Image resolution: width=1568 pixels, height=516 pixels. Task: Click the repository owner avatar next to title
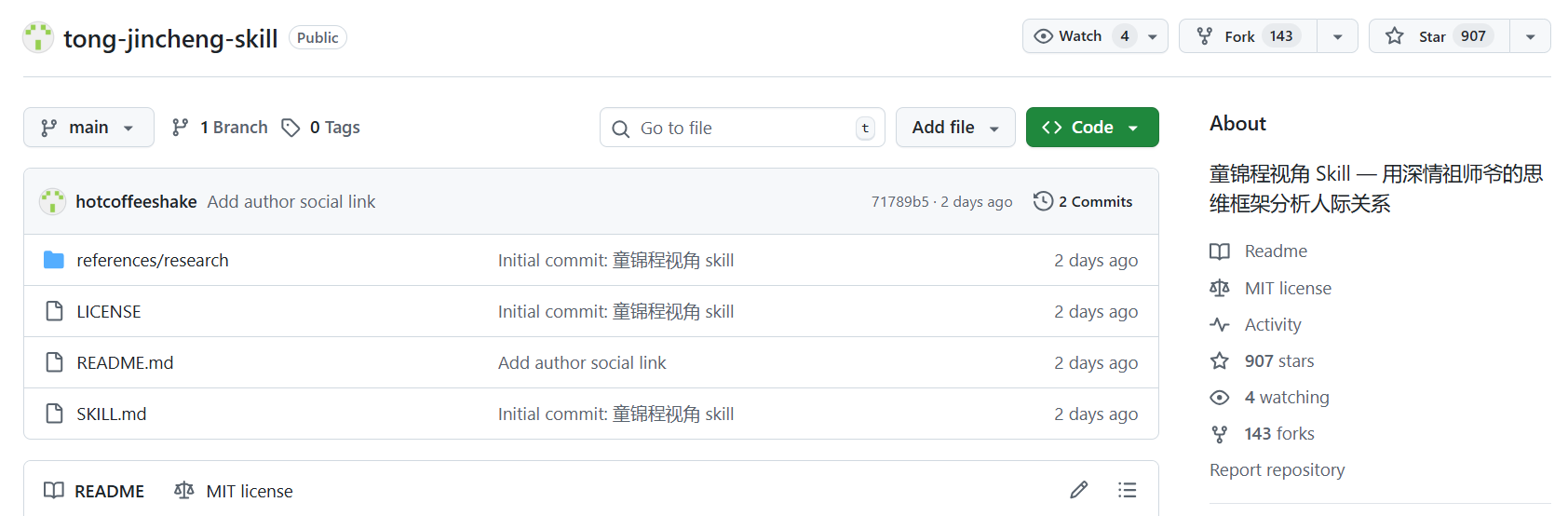[x=38, y=37]
